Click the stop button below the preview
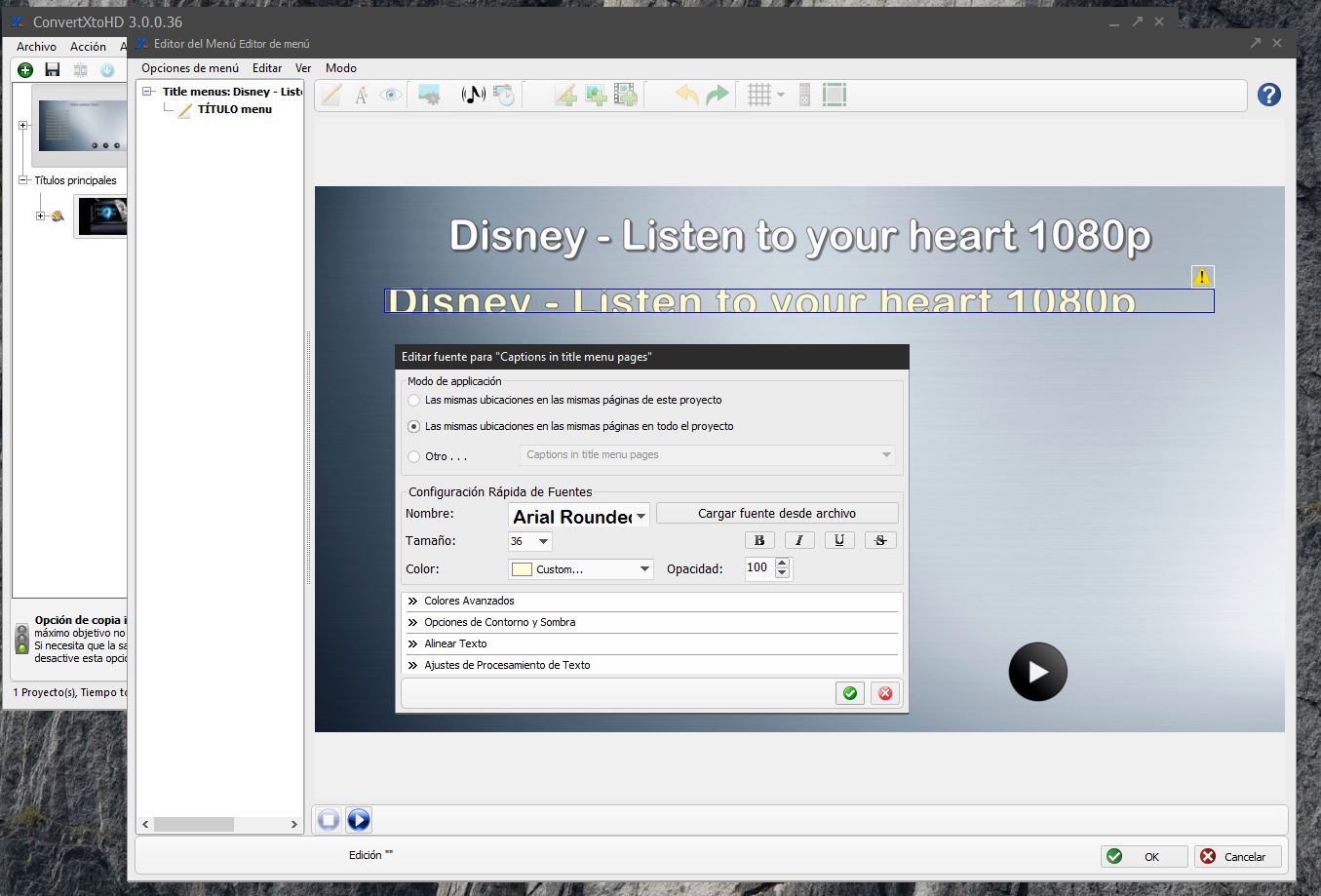 (329, 820)
